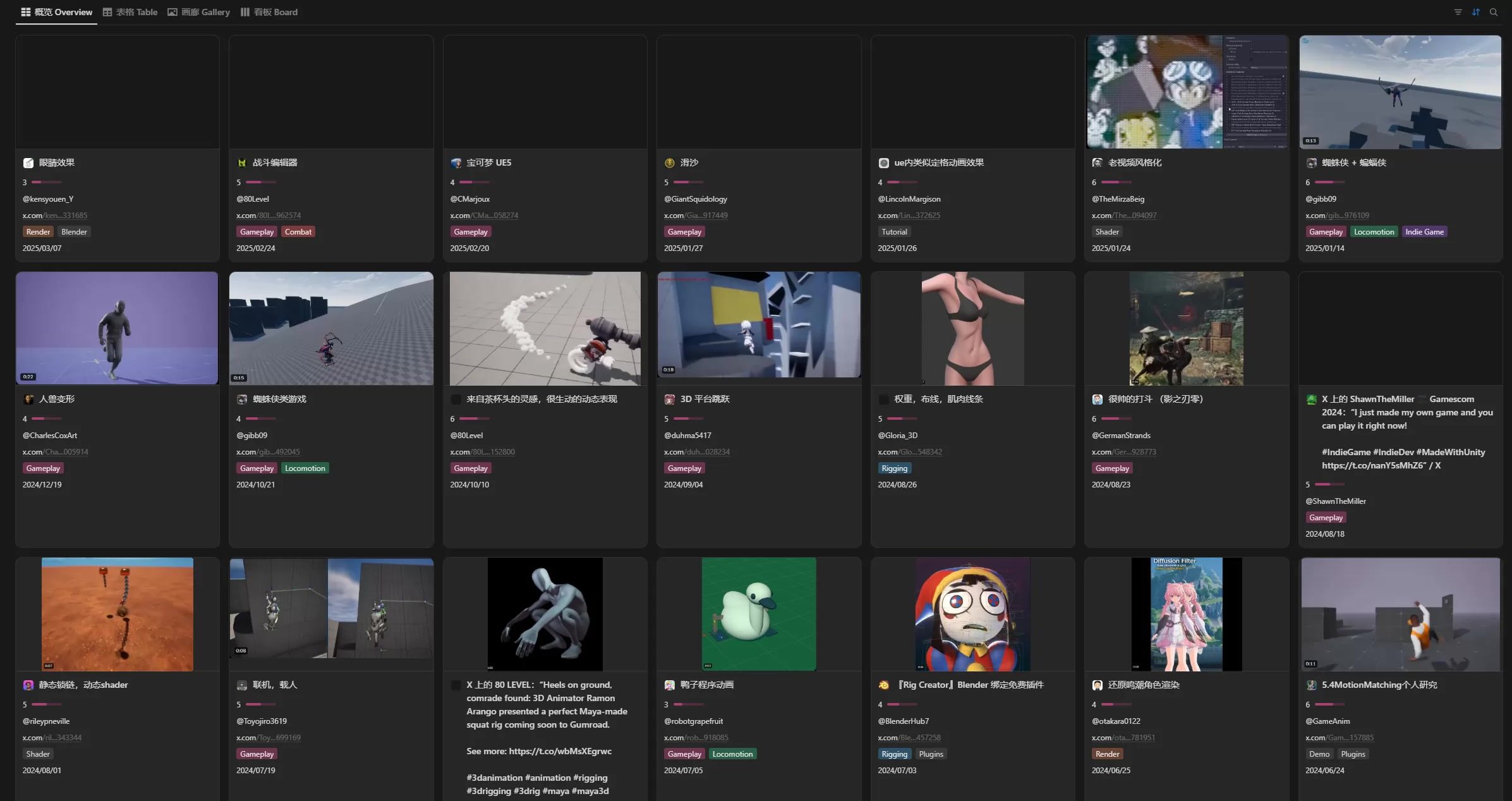Click the @LincolnMargison handle
This screenshot has height=801, width=1512.
click(x=909, y=199)
